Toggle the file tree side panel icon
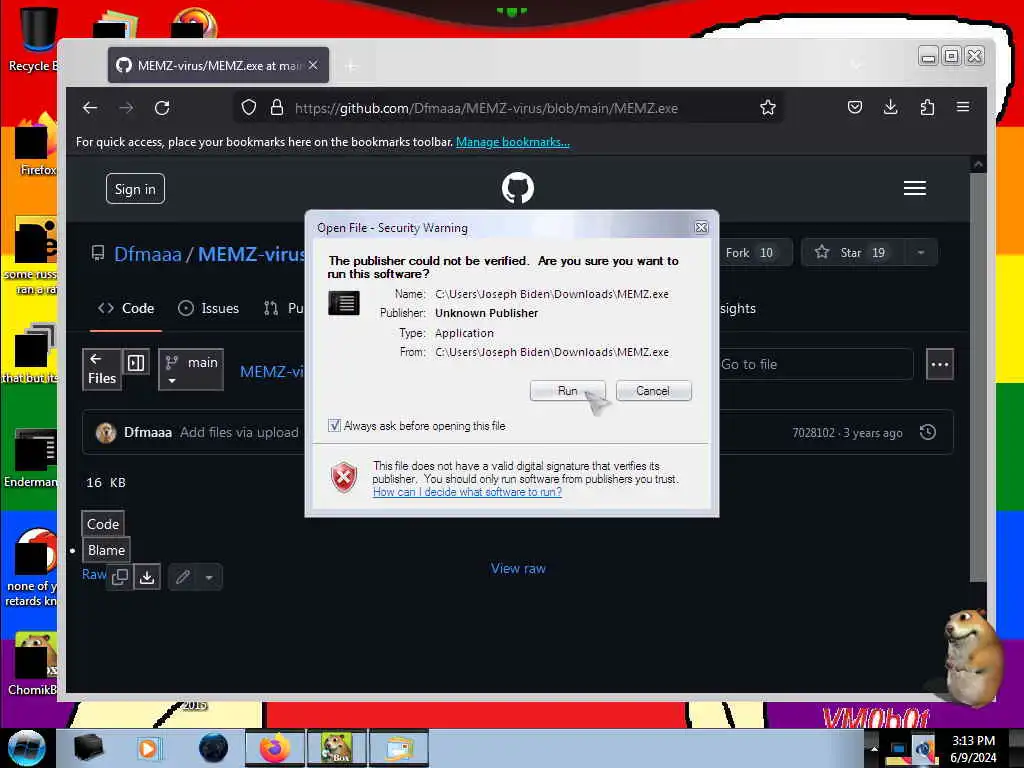 pyautogui.click(x=136, y=362)
